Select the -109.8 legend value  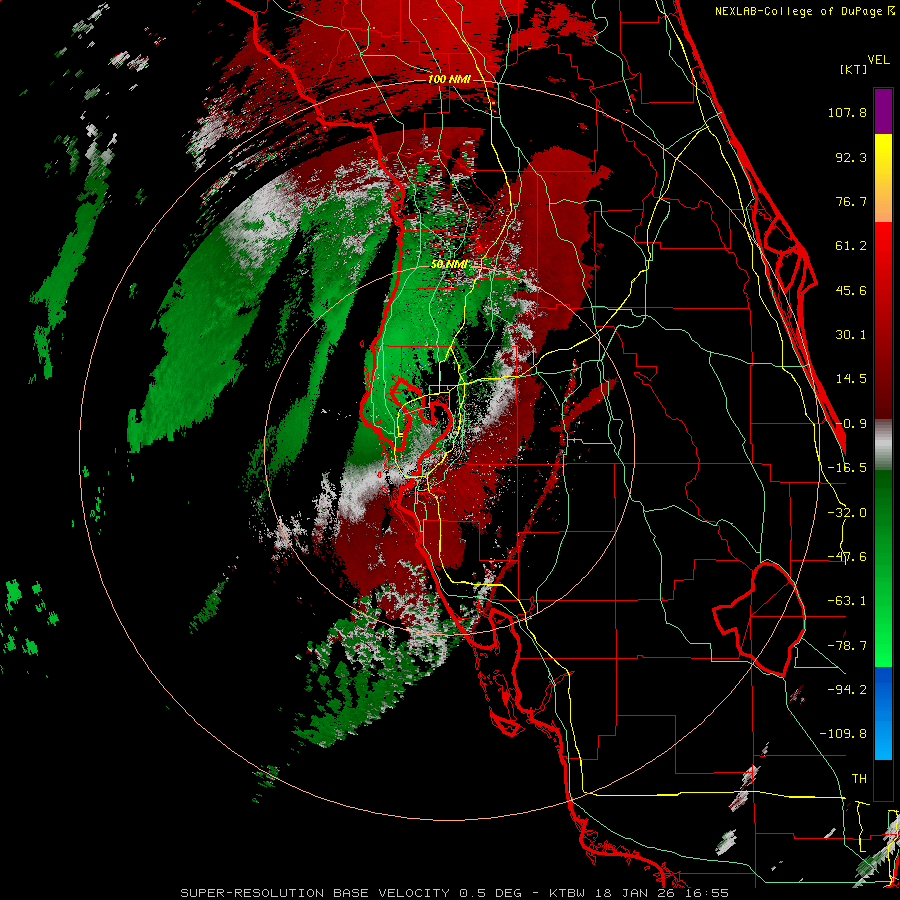click(843, 734)
